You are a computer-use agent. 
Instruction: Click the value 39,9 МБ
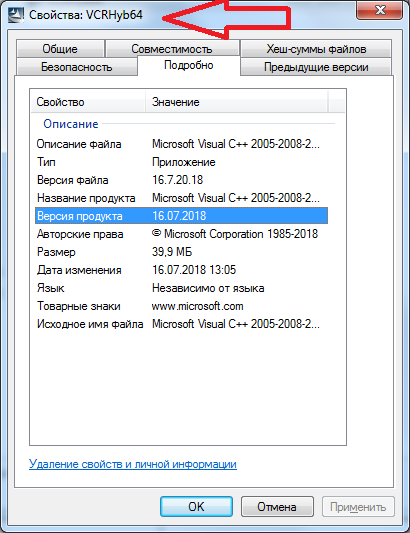coord(172,252)
